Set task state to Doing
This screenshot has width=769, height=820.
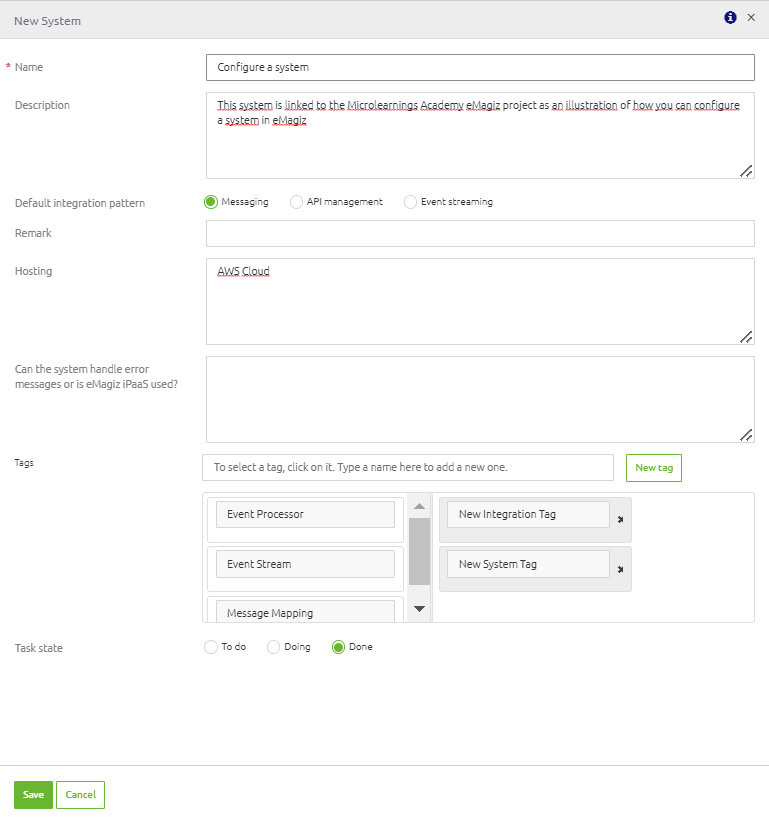click(x=273, y=646)
